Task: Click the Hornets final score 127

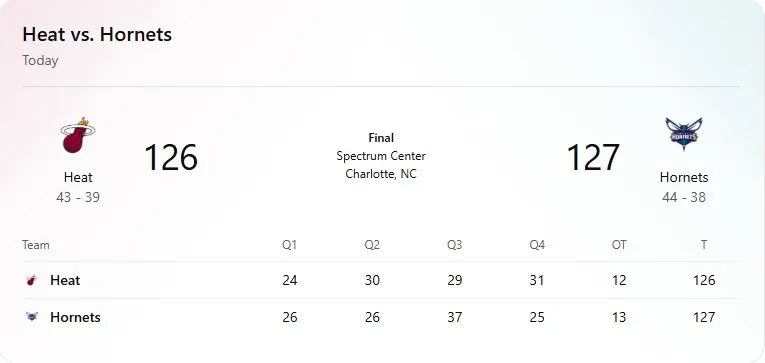Action: click(593, 157)
